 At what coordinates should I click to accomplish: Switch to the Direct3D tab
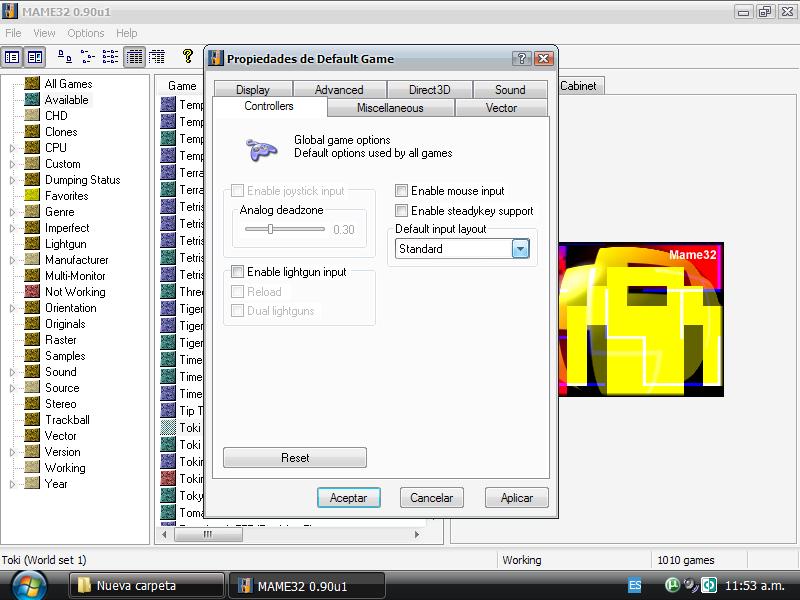tap(430, 89)
